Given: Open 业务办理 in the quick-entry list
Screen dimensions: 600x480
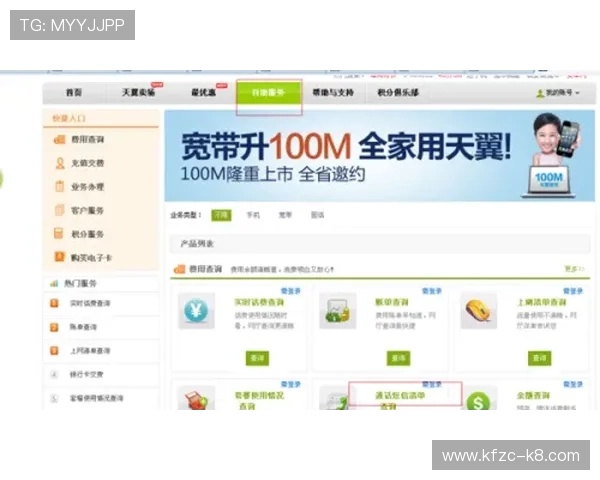Looking at the screenshot, I should point(88,187).
